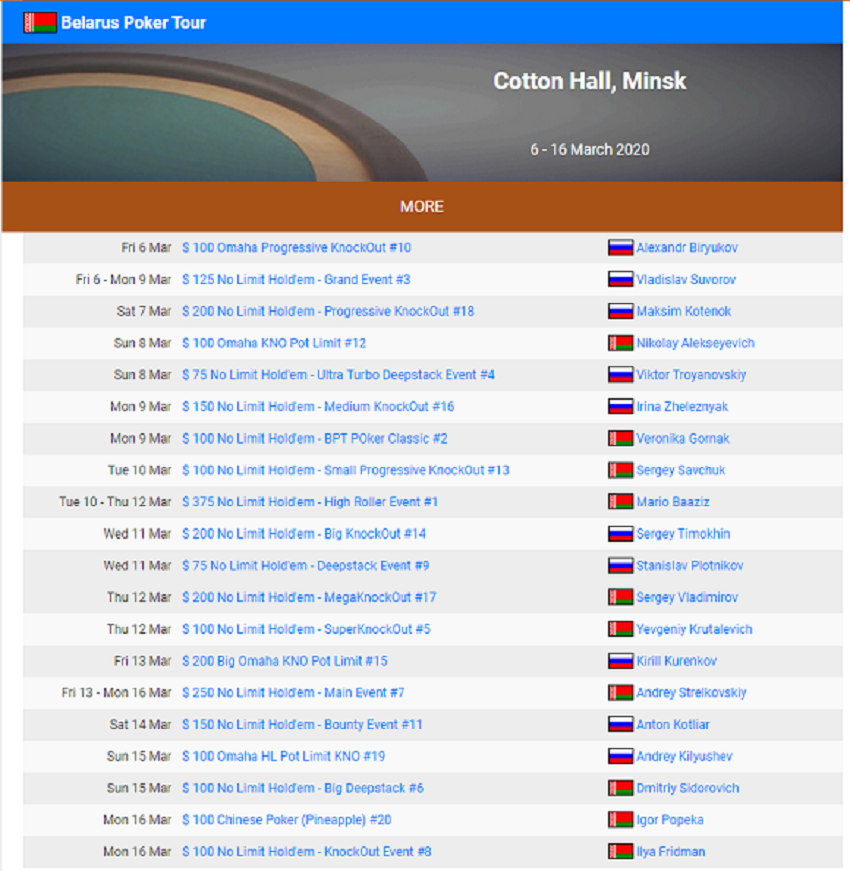
Task: Open the High Roller Event #1 link
Action: tap(310, 502)
